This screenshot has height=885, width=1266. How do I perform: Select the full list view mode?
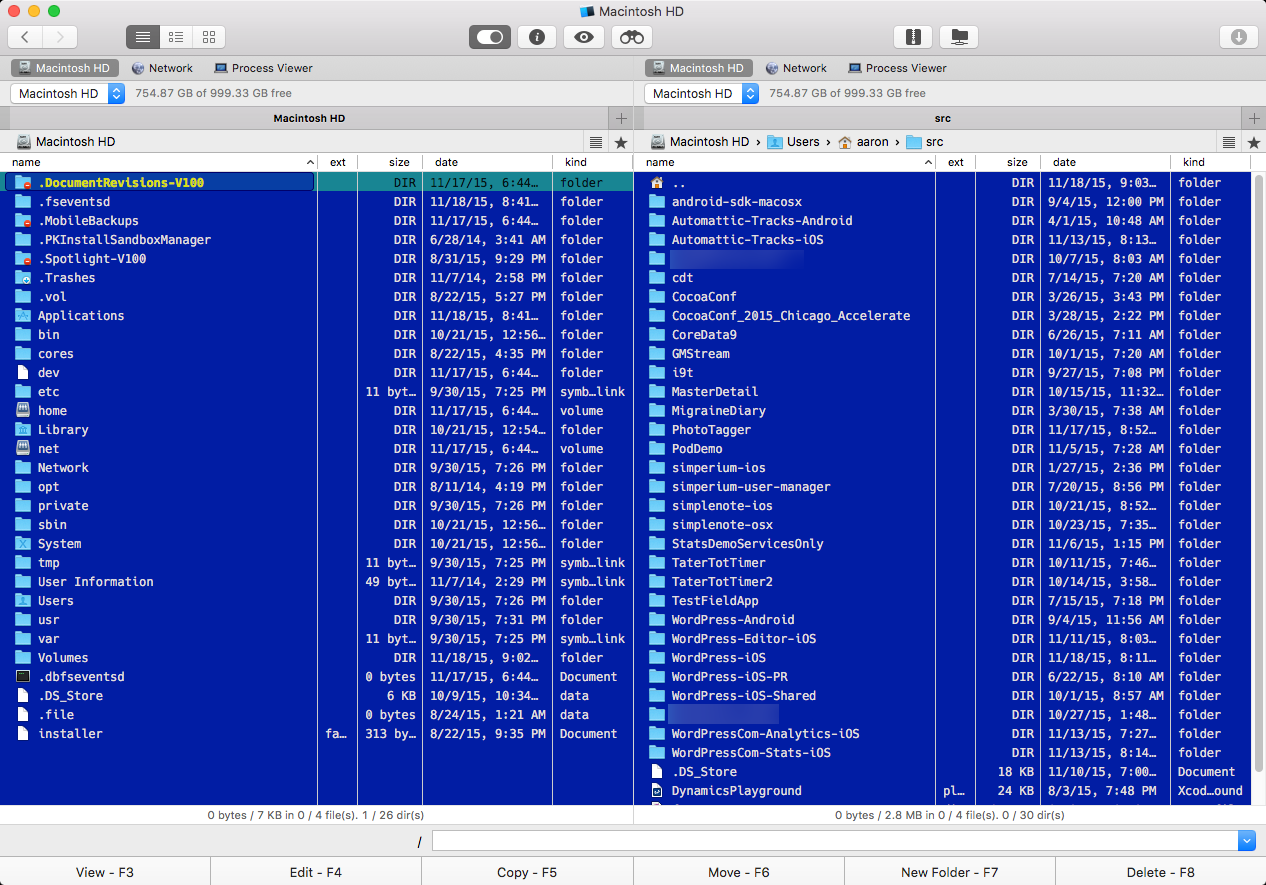(143, 37)
